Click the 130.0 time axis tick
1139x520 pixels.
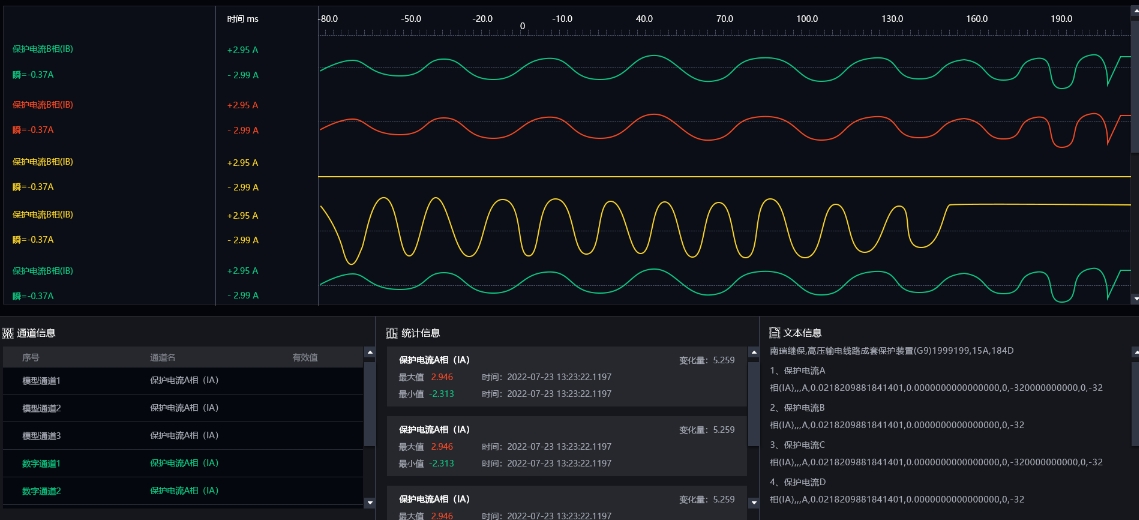(x=892, y=19)
